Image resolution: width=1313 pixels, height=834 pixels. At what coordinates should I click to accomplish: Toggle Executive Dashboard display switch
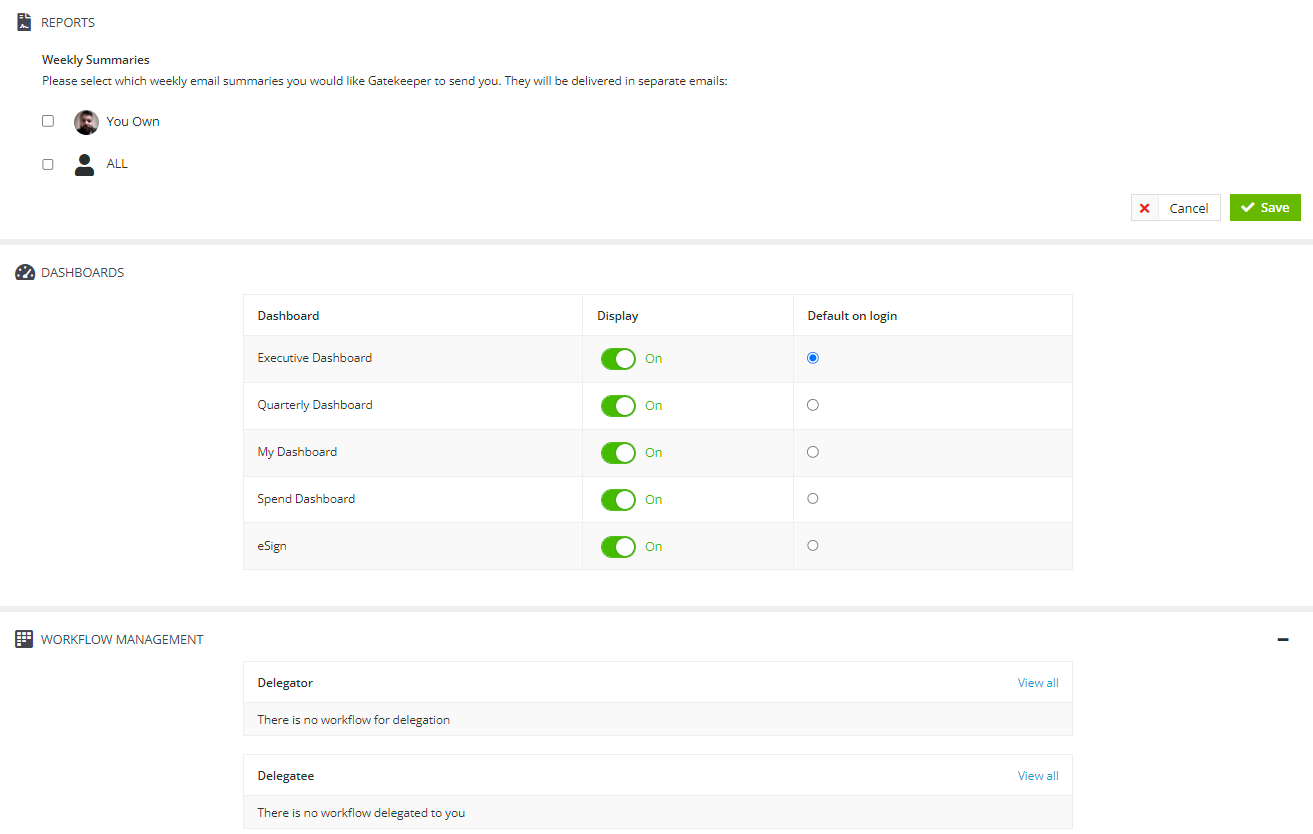(x=618, y=359)
